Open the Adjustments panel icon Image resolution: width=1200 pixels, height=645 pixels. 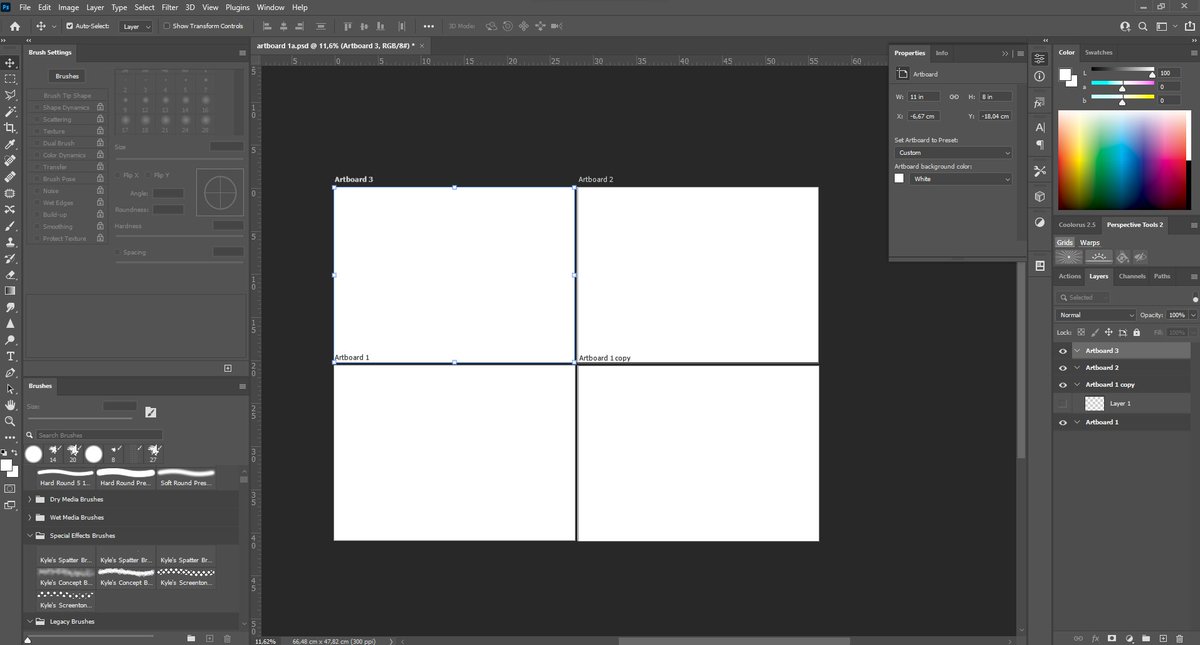(1040, 222)
